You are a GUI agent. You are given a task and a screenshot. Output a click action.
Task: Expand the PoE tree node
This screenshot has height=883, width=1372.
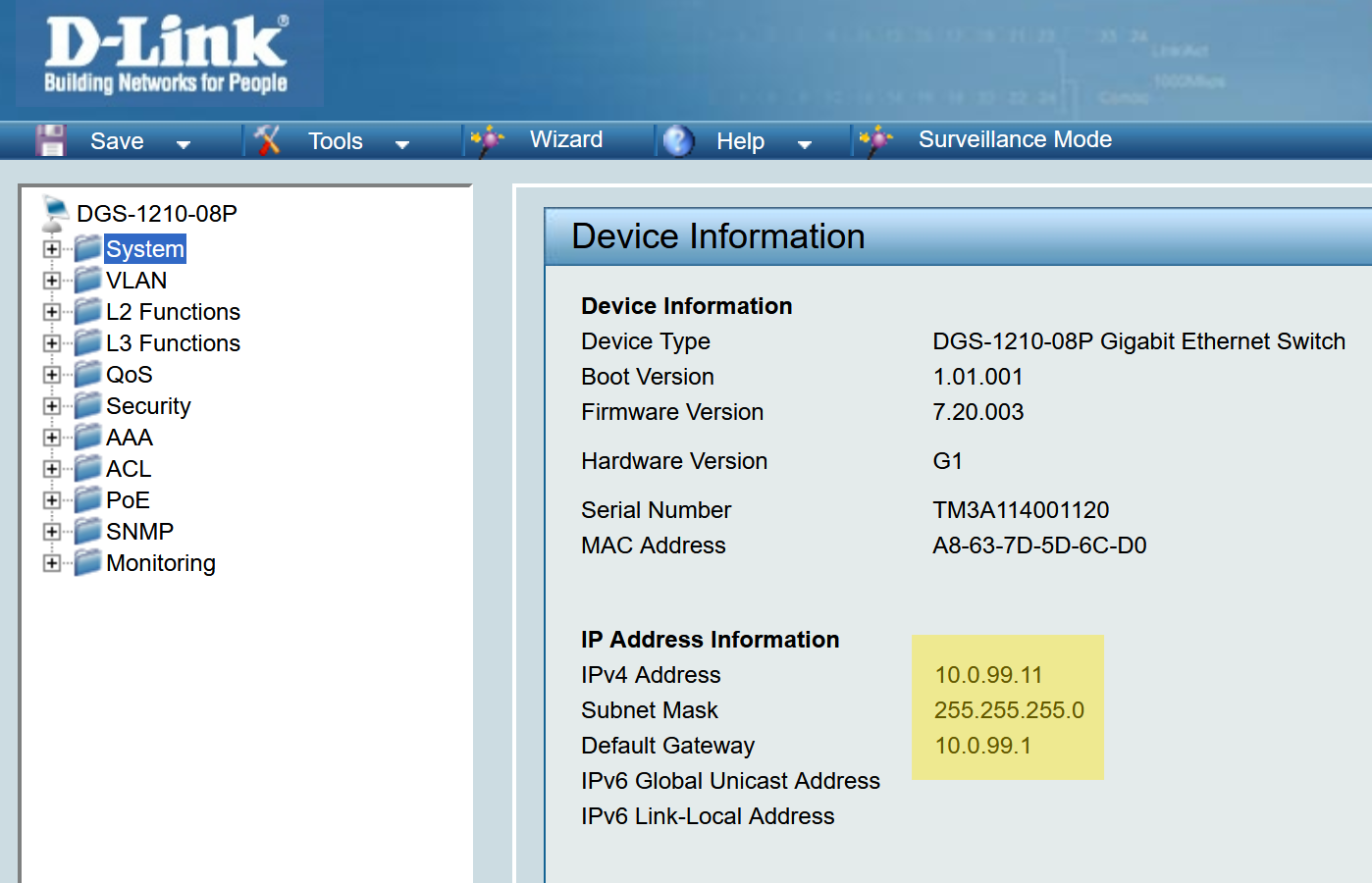pos(52,500)
